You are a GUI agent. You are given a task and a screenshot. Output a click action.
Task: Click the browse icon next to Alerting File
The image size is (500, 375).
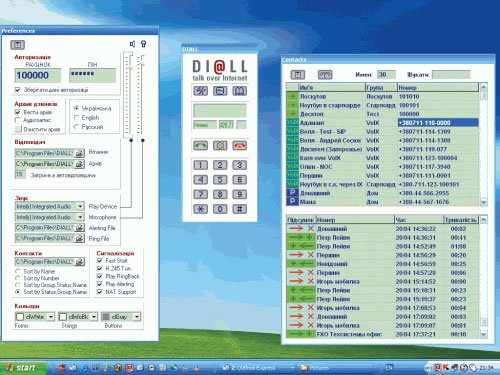(79, 228)
